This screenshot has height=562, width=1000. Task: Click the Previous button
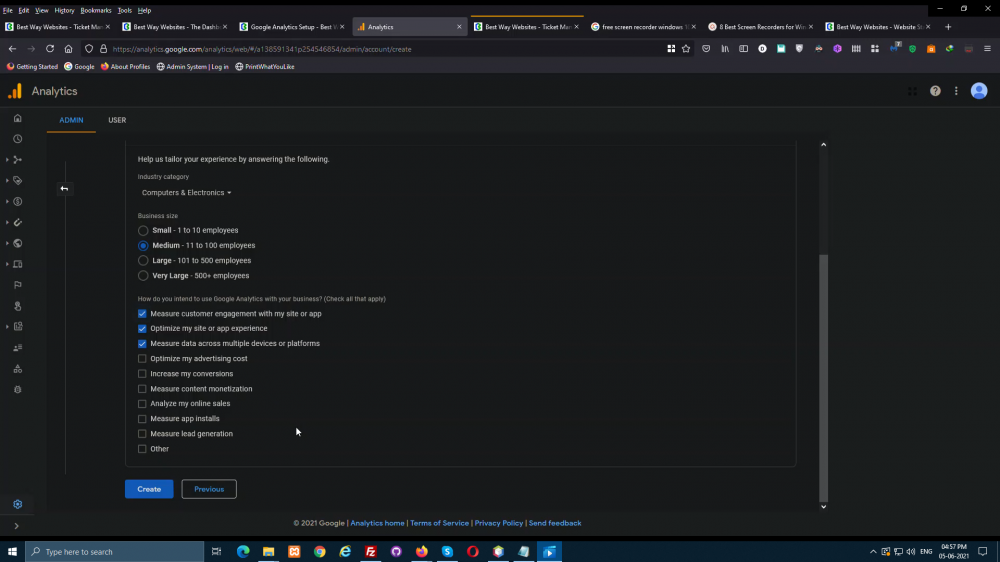click(x=209, y=489)
